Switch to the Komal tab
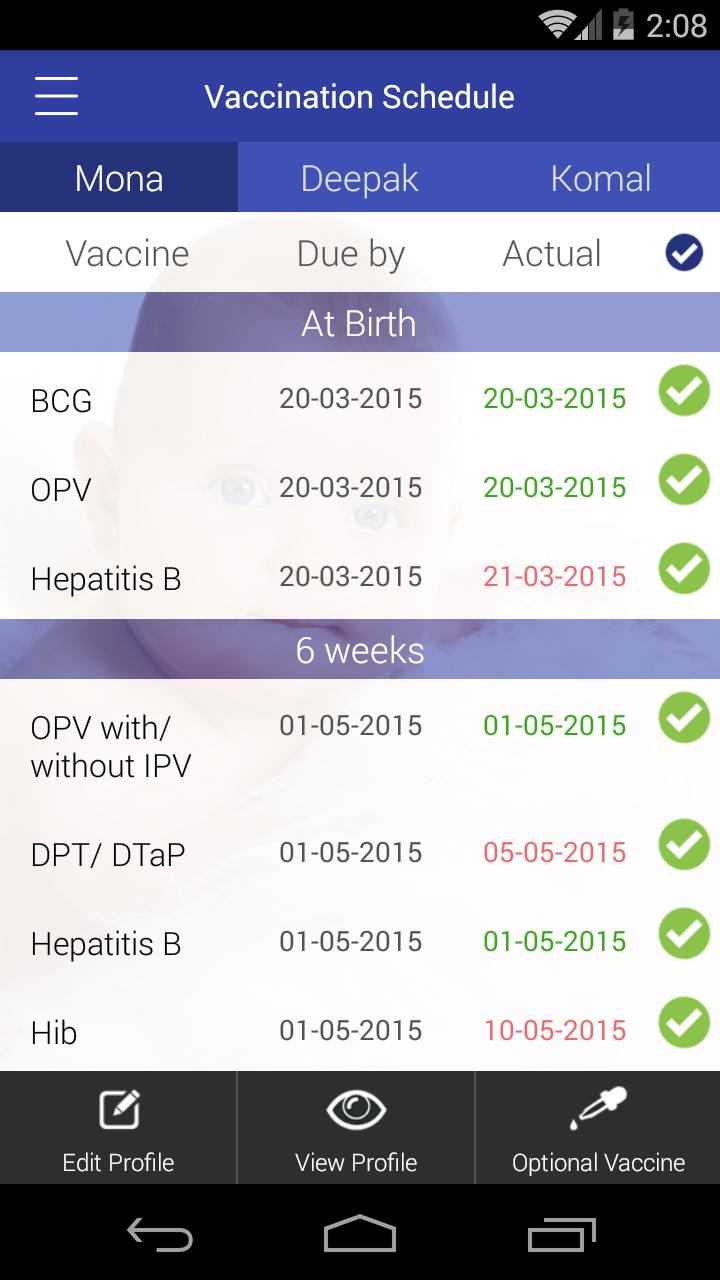 point(600,178)
